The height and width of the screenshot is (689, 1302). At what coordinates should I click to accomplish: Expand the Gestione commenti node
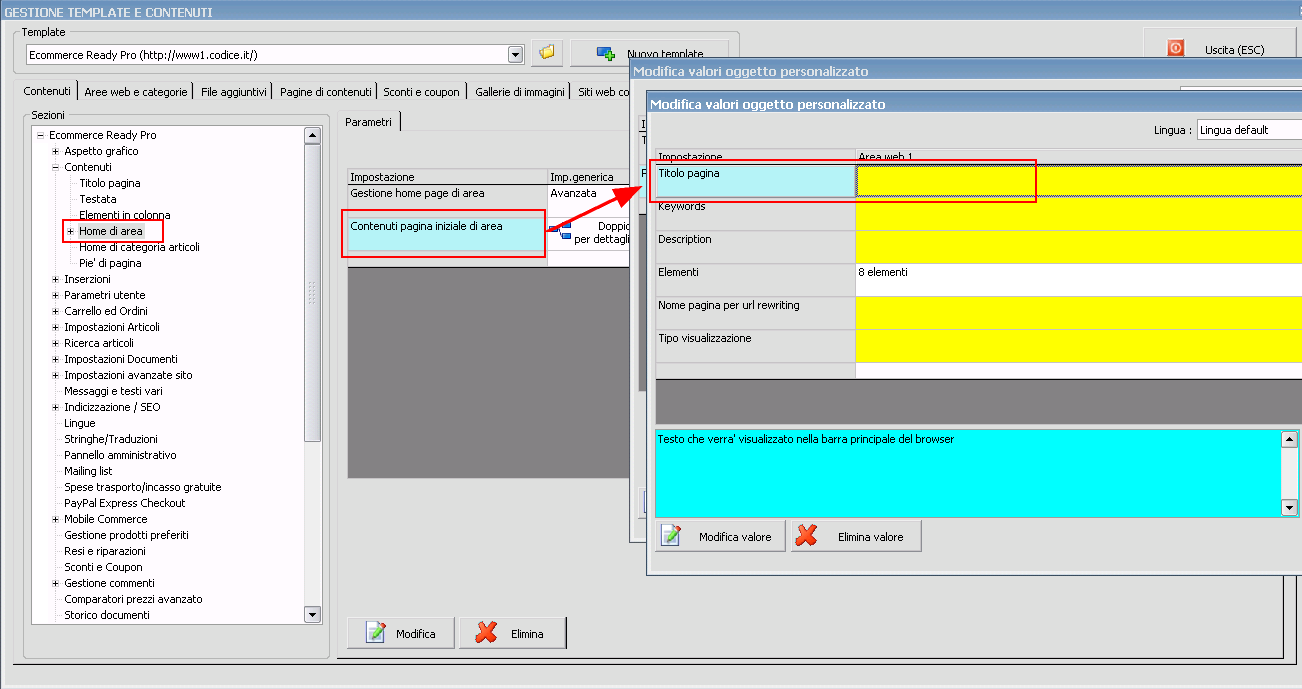pos(55,583)
